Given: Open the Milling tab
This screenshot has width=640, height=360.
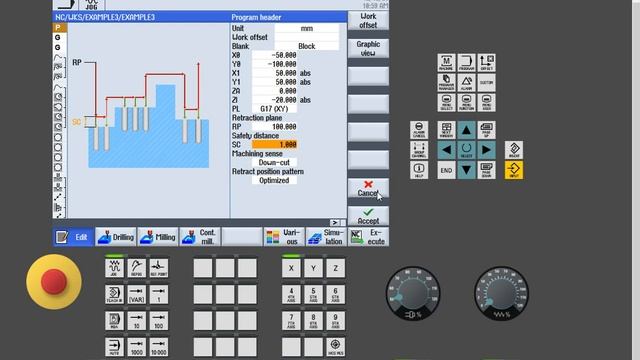Looking at the screenshot, I should [158, 237].
